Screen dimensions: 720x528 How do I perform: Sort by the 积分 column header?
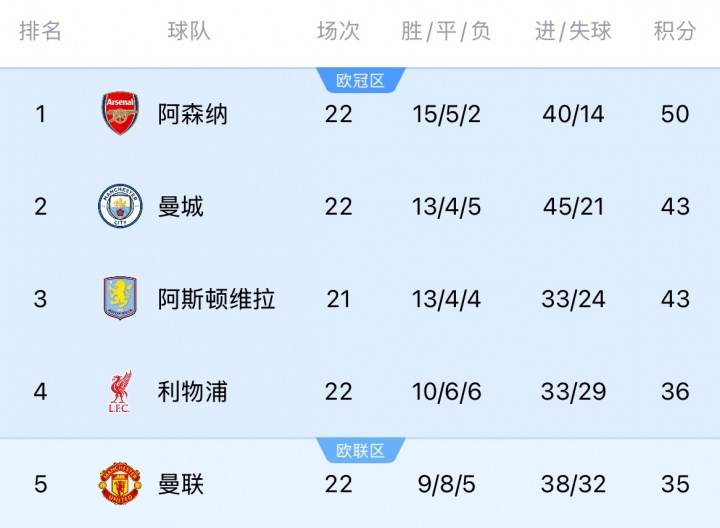pos(675,31)
